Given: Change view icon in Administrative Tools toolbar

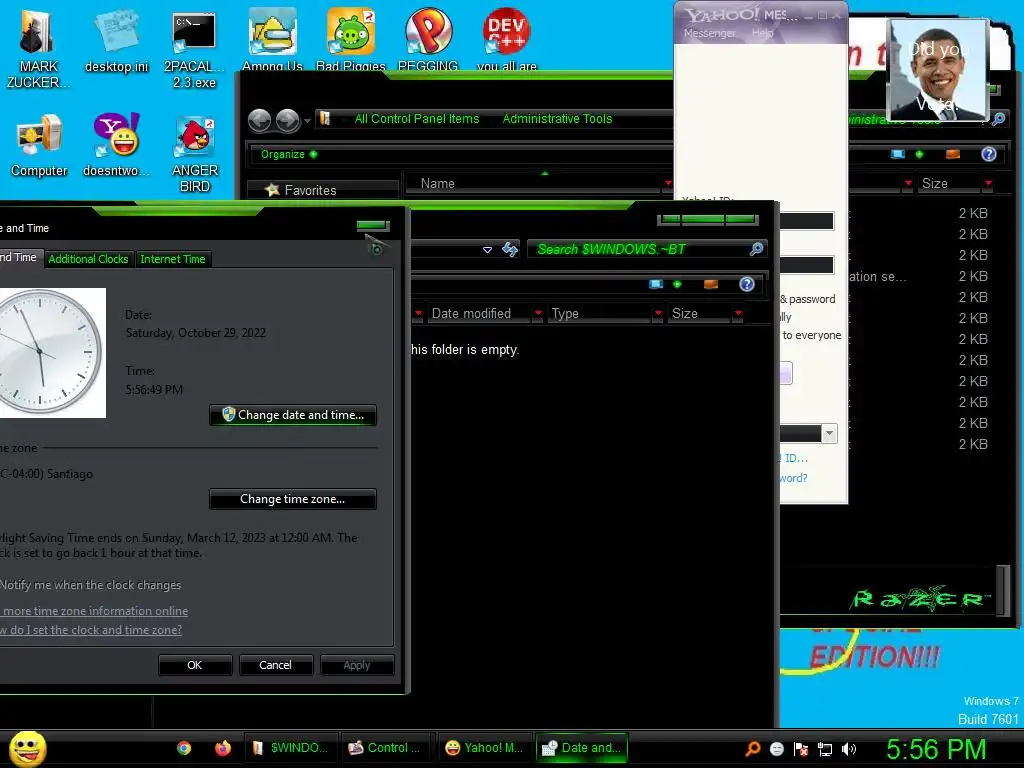Looking at the screenshot, I should click(x=898, y=154).
